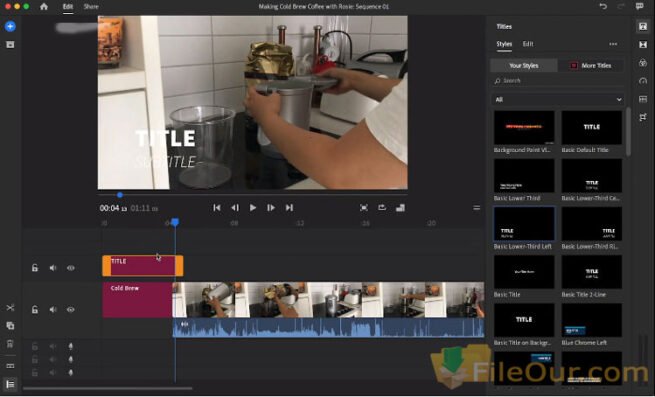Mute the first audio track

pos(53,346)
